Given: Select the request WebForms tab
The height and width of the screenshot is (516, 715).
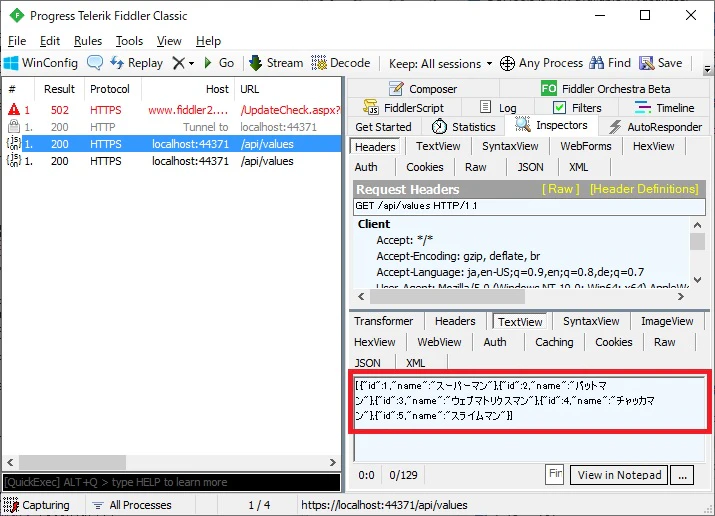Looking at the screenshot, I should tap(585, 146).
